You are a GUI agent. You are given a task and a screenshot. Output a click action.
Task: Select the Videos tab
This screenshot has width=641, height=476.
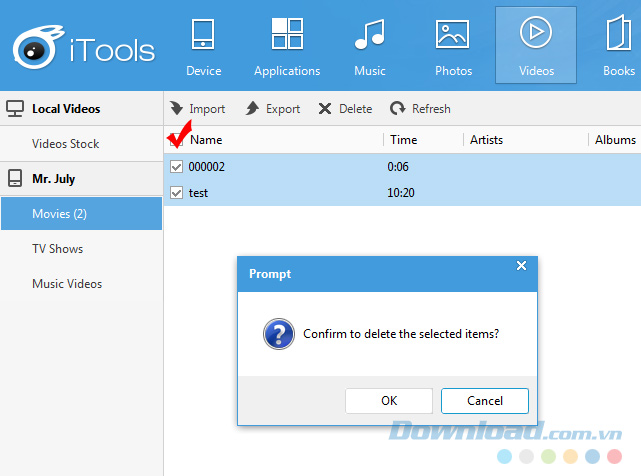pyautogui.click(x=535, y=45)
